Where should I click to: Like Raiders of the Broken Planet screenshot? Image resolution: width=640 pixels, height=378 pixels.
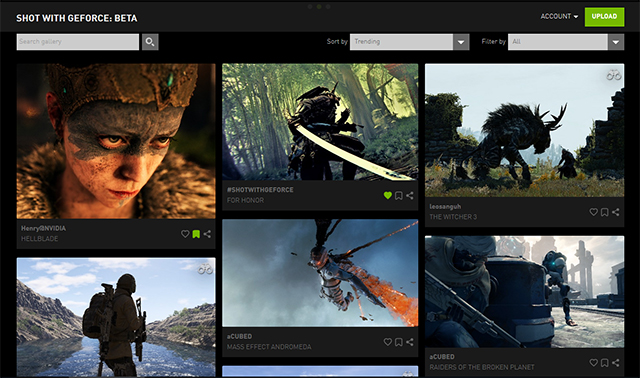pyautogui.click(x=593, y=362)
